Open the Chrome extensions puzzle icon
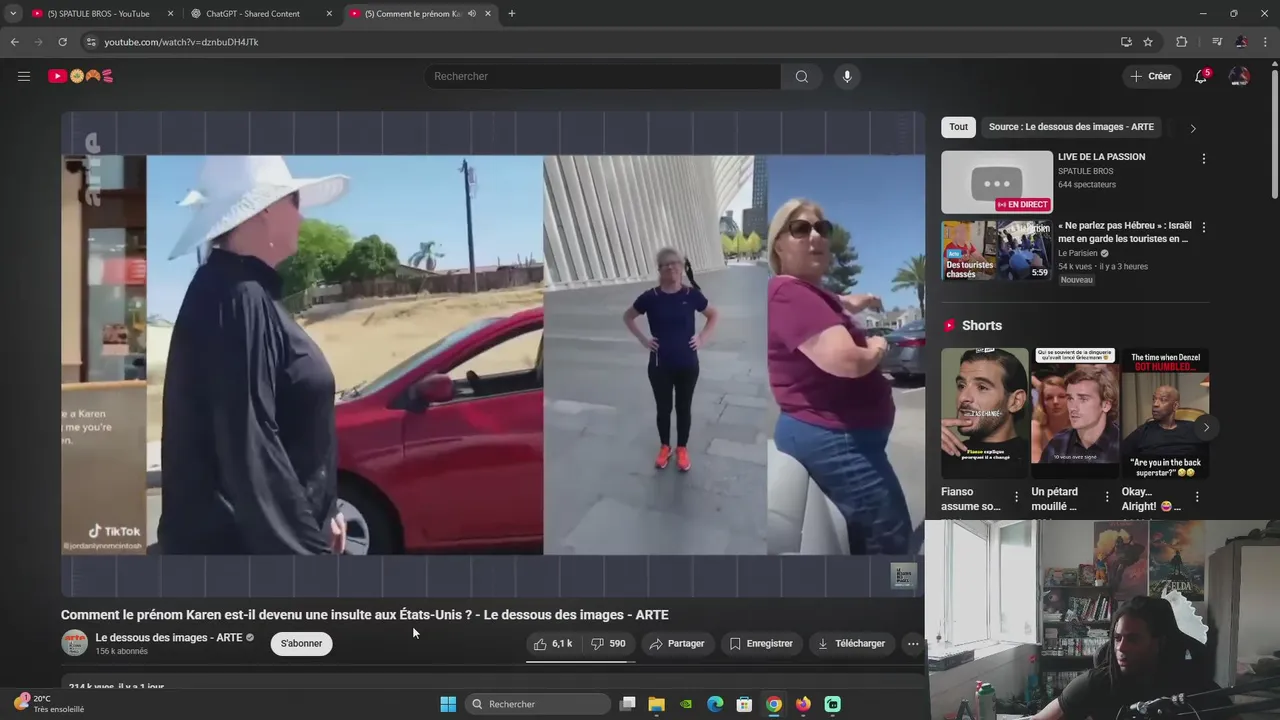 1181,42
